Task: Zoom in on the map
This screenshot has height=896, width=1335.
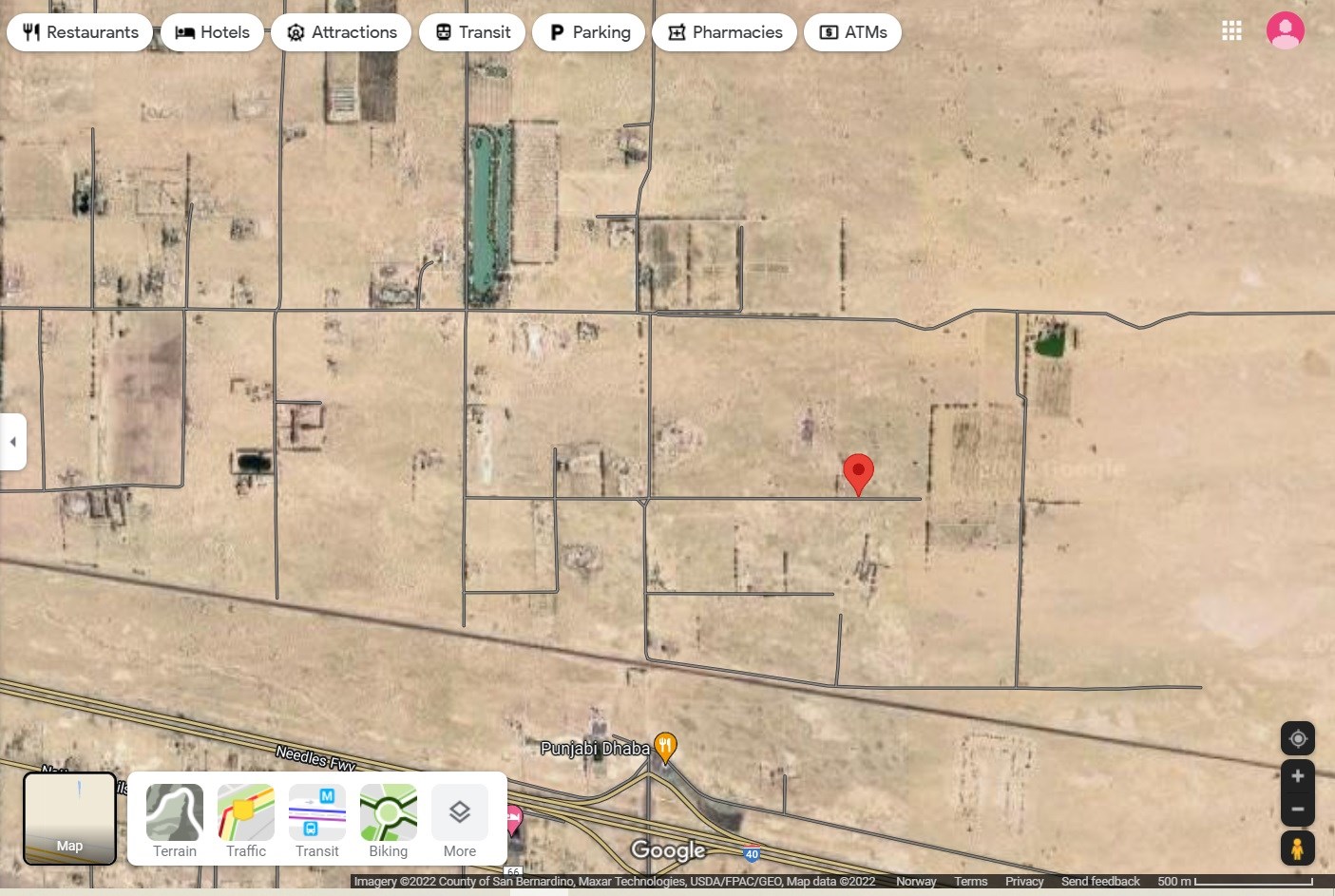Action: (x=1297, y=776)
